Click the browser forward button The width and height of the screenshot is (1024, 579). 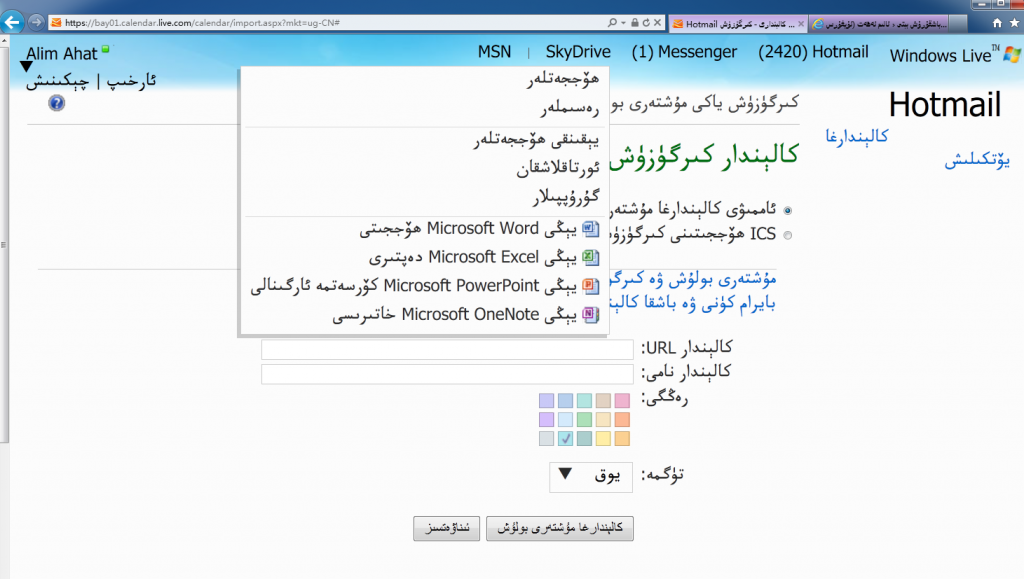tap(36, 22)
